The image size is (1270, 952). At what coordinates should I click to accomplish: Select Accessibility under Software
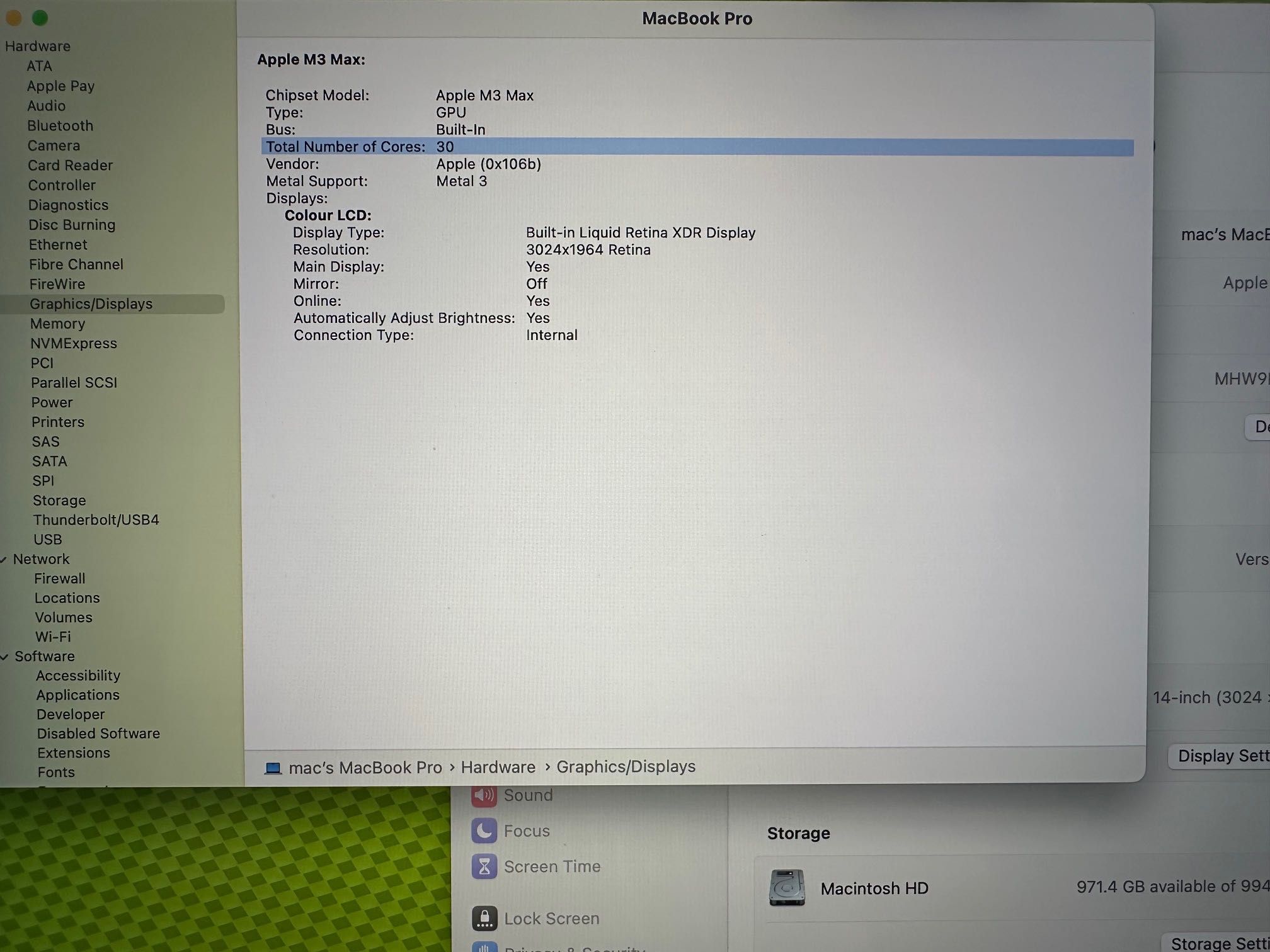[77, 676]
